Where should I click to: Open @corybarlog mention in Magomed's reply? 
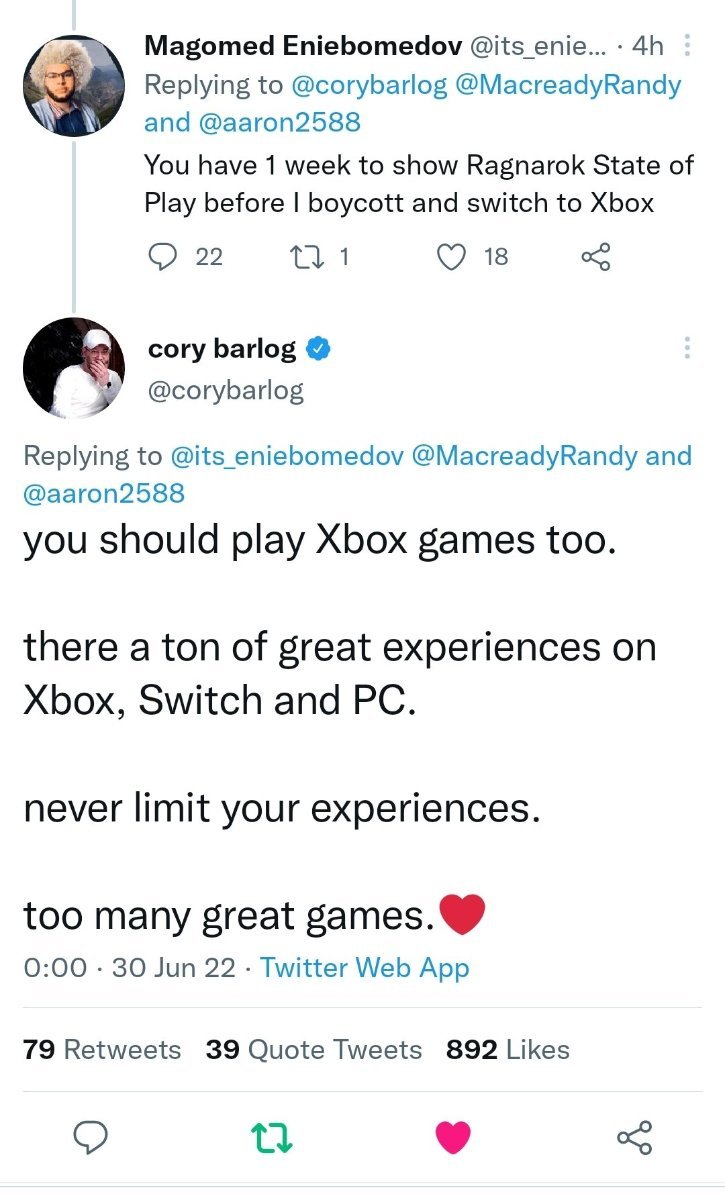368,85
